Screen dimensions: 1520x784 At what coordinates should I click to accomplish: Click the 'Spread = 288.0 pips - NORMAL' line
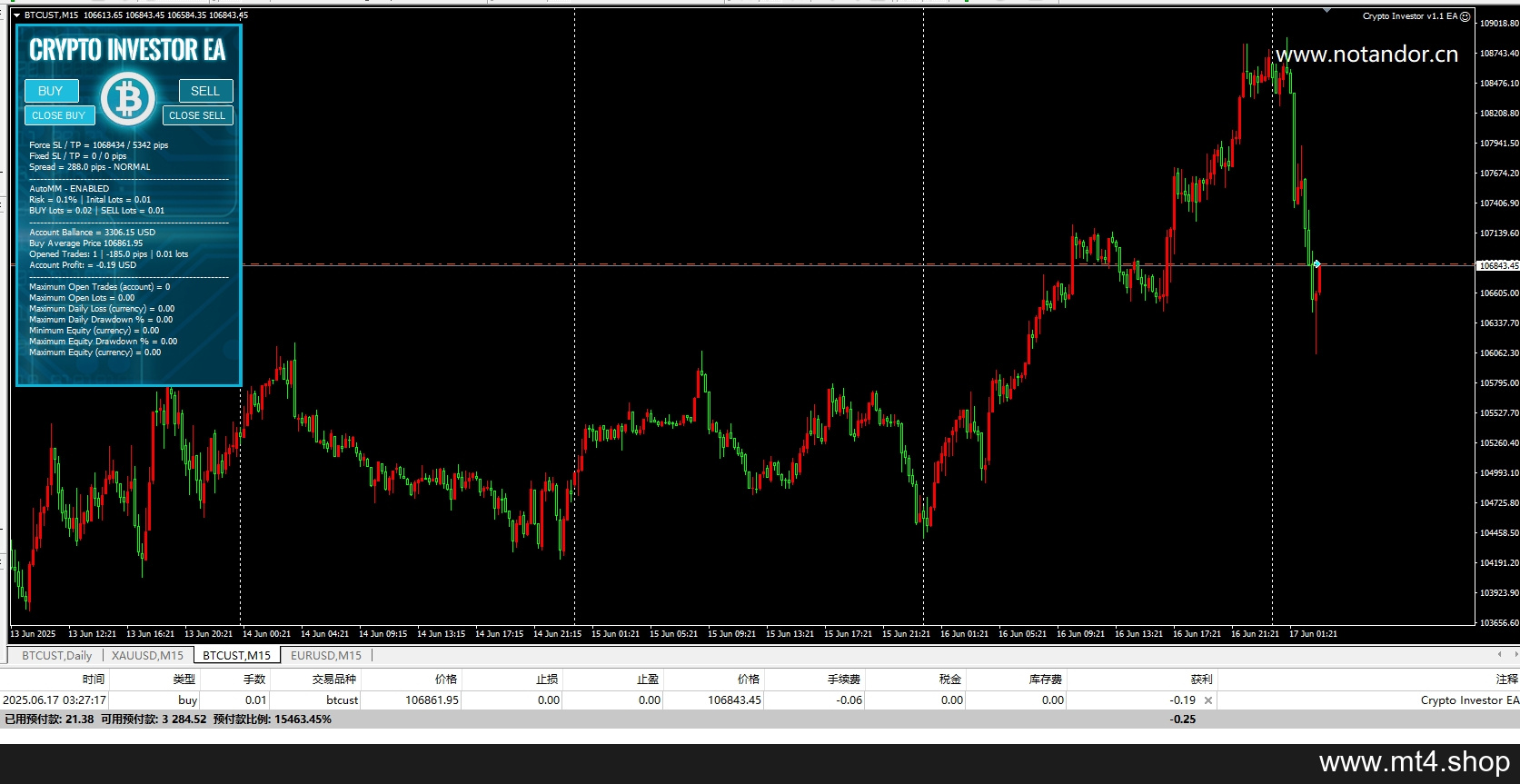(90, 167)
